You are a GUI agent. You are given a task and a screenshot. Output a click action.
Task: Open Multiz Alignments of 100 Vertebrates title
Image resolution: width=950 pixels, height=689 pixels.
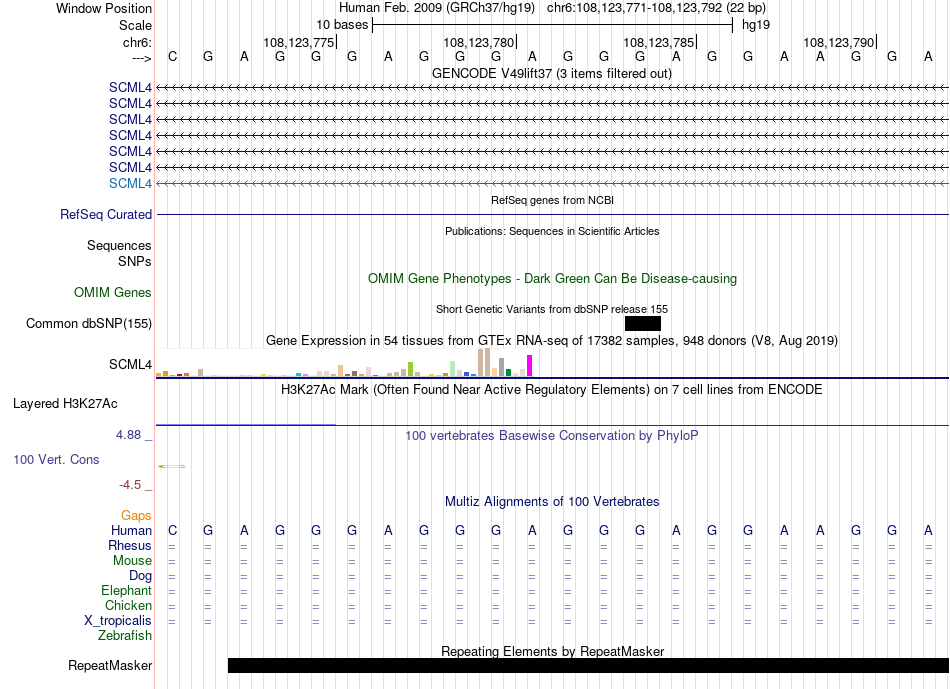tap(552, 502)
